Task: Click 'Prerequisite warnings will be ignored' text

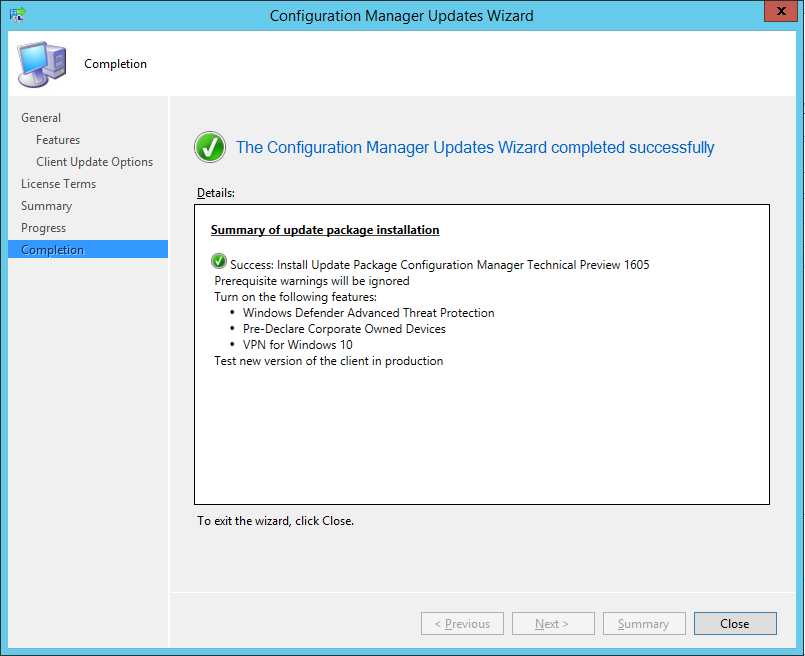Action: pos(312,281)
